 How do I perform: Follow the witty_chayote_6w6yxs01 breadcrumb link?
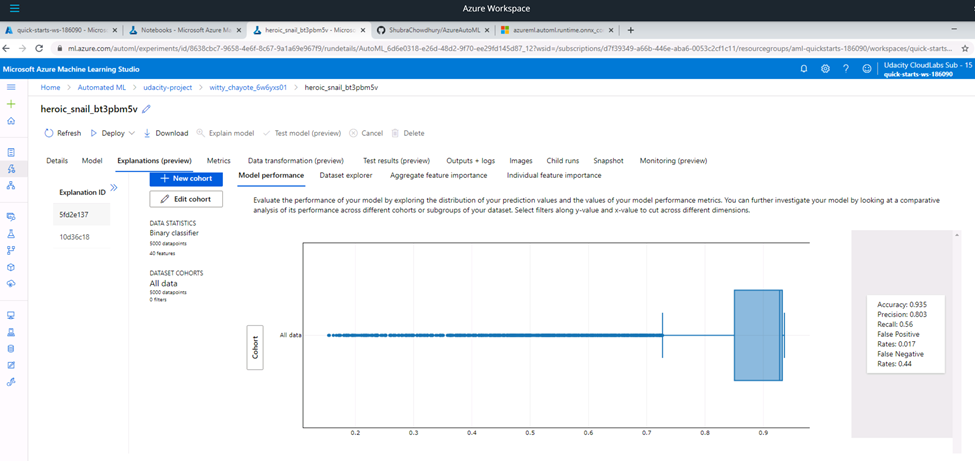246,88
